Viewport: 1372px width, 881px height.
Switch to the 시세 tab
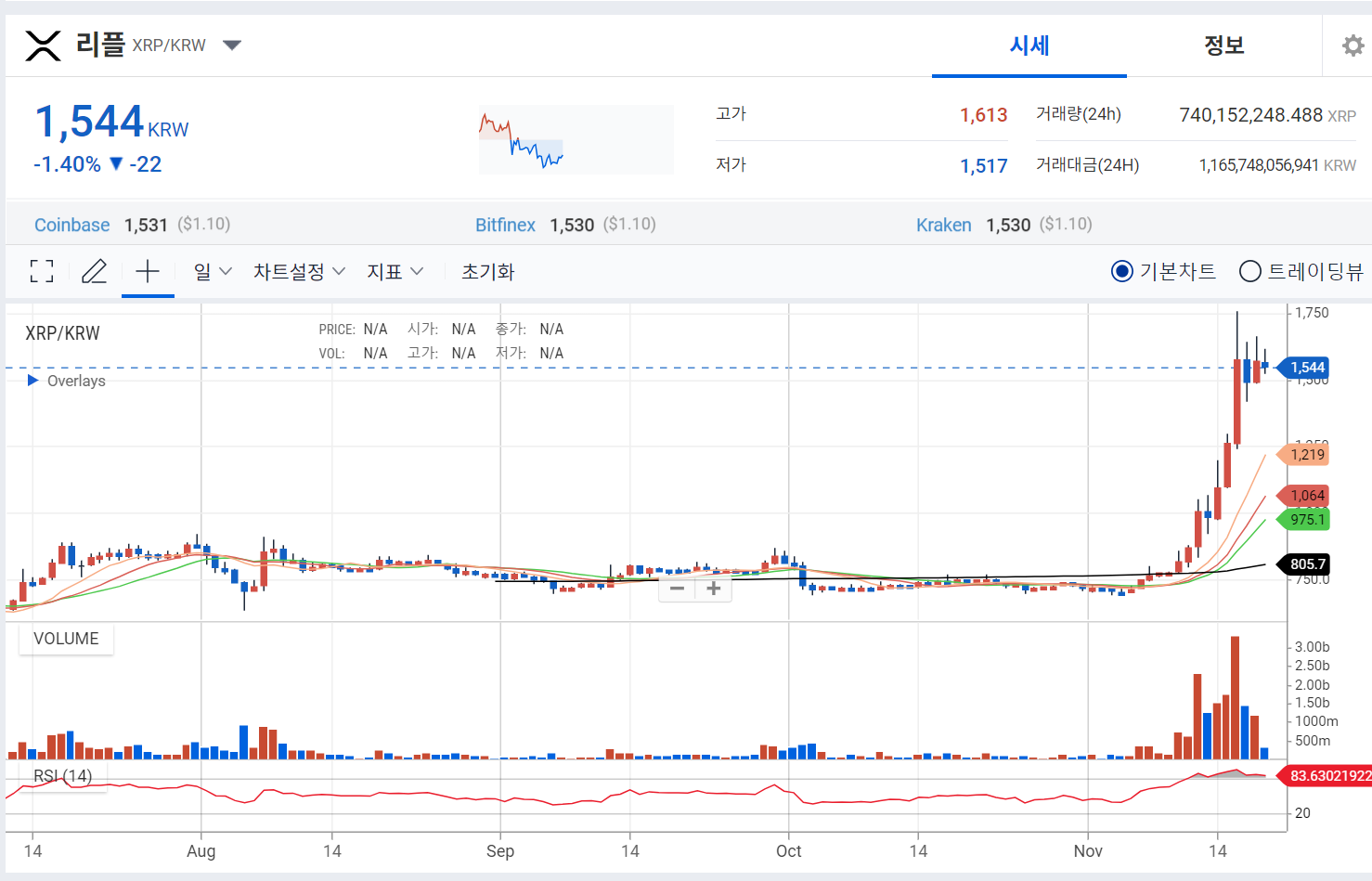point(1029,45)
